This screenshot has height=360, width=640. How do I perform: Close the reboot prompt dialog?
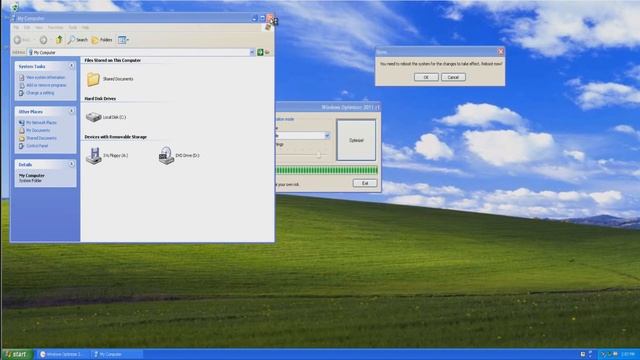(500, 51)
